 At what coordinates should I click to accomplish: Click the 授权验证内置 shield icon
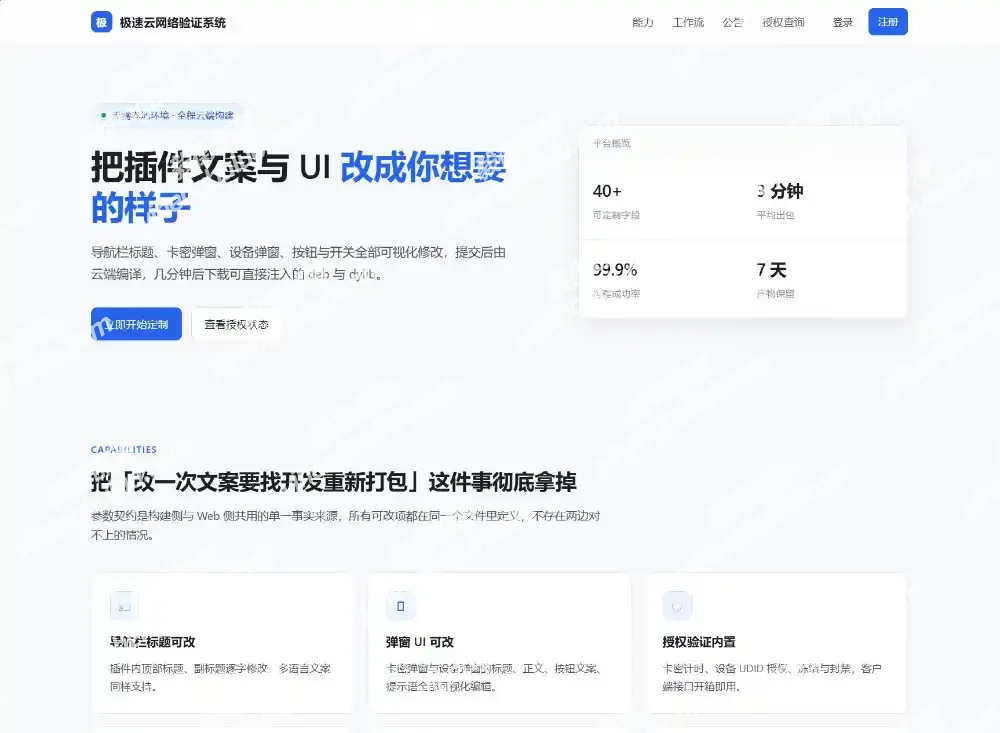677,605
